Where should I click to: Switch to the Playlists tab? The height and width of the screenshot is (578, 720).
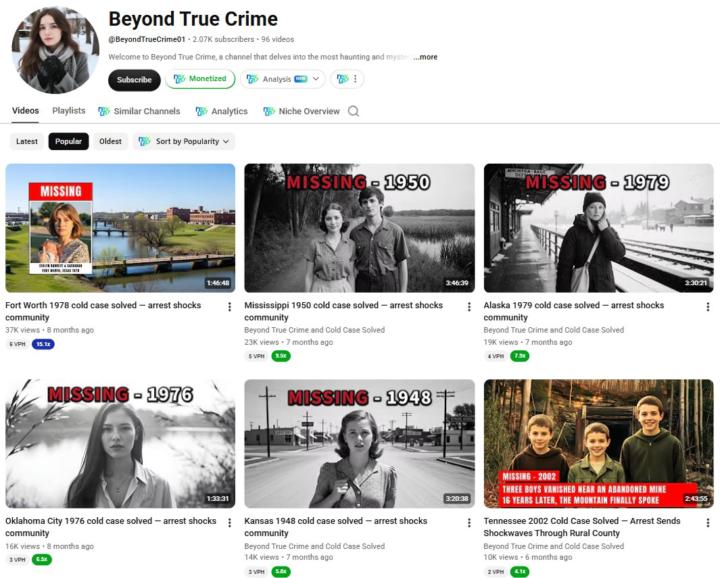click(x=68, y=111)
